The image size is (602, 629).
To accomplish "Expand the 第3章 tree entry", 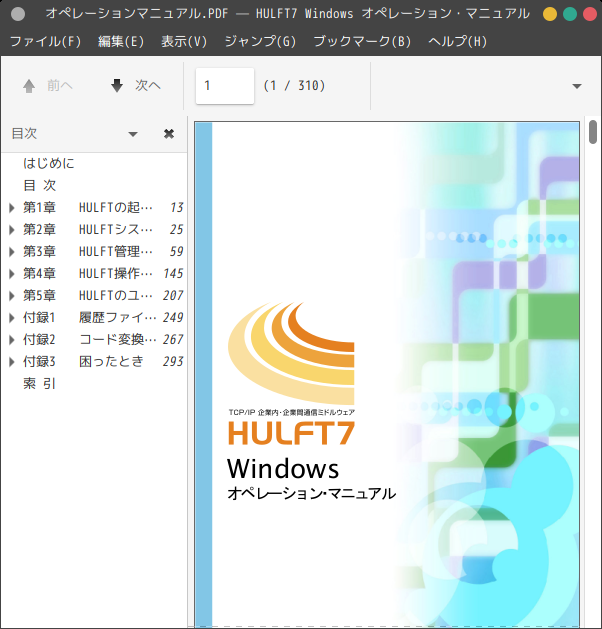I will [12, 252].
